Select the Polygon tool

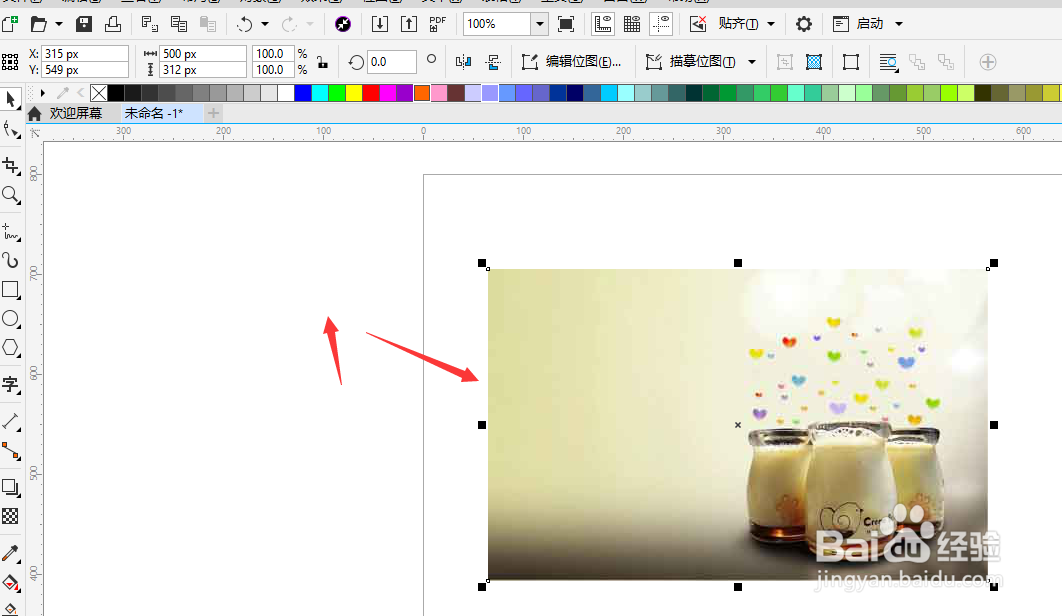[x=11, y=348]
